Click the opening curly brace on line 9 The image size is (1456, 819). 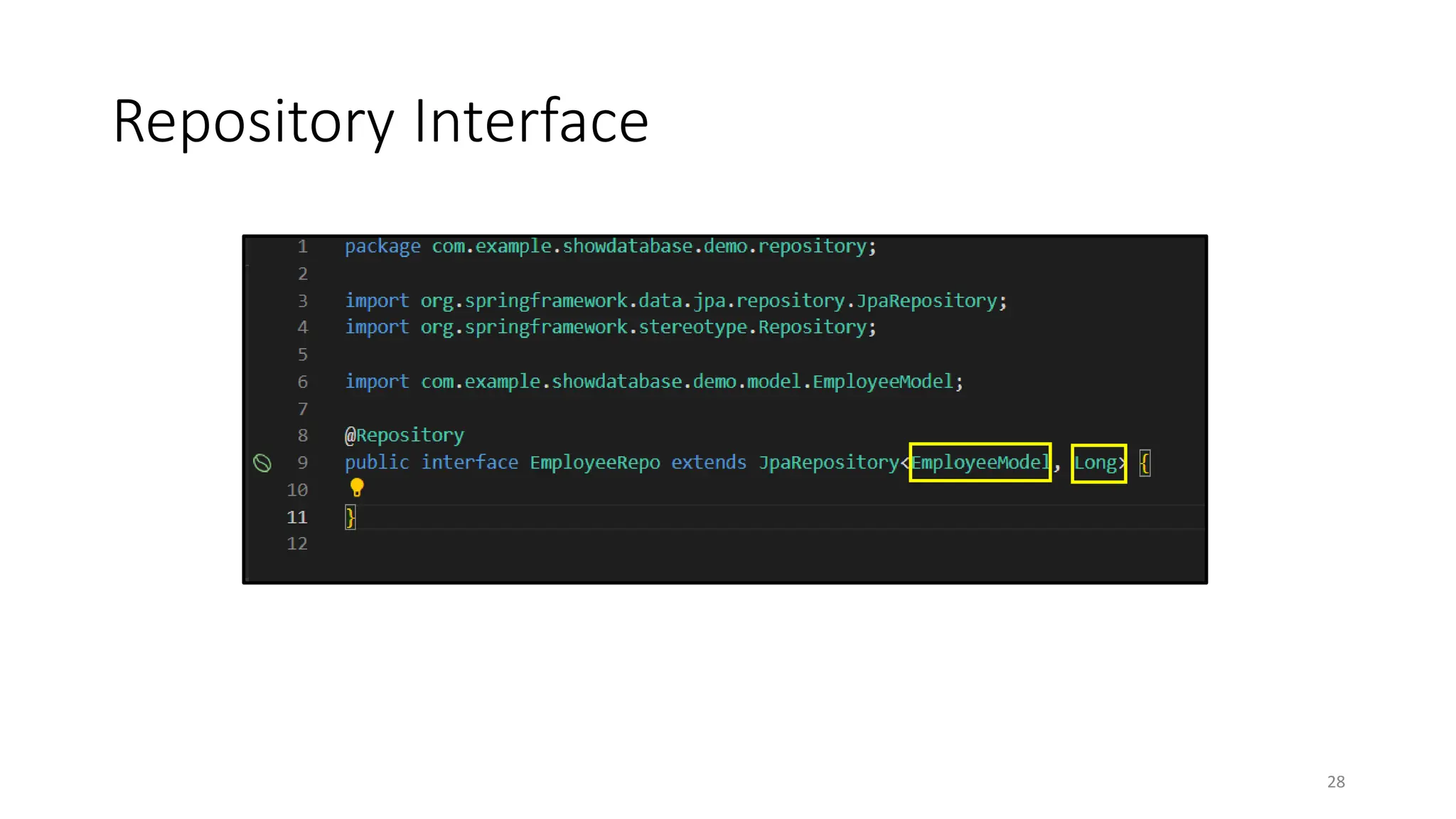click(1145, 464)
